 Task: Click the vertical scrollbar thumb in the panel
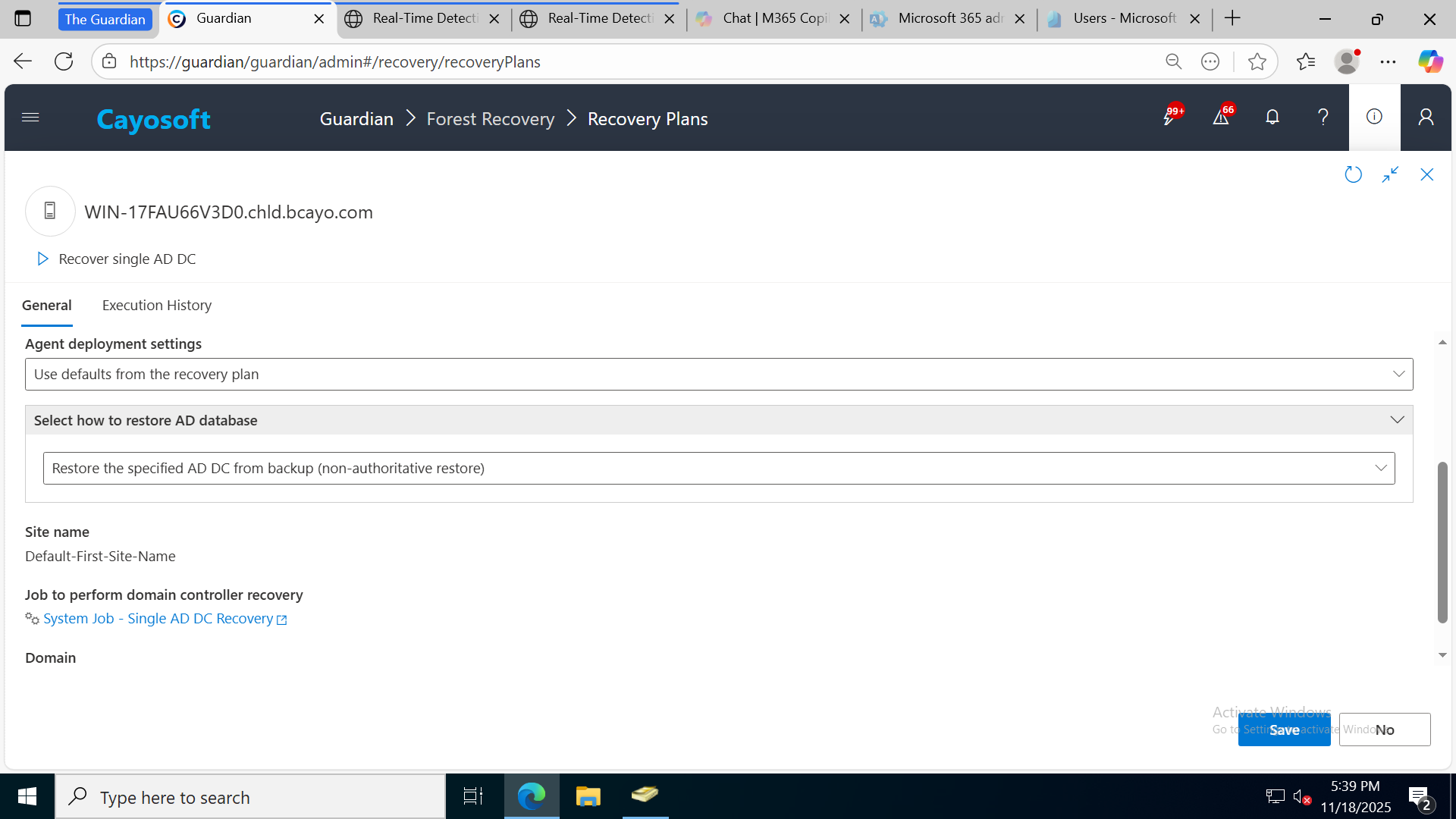(x=1442, y=542)
